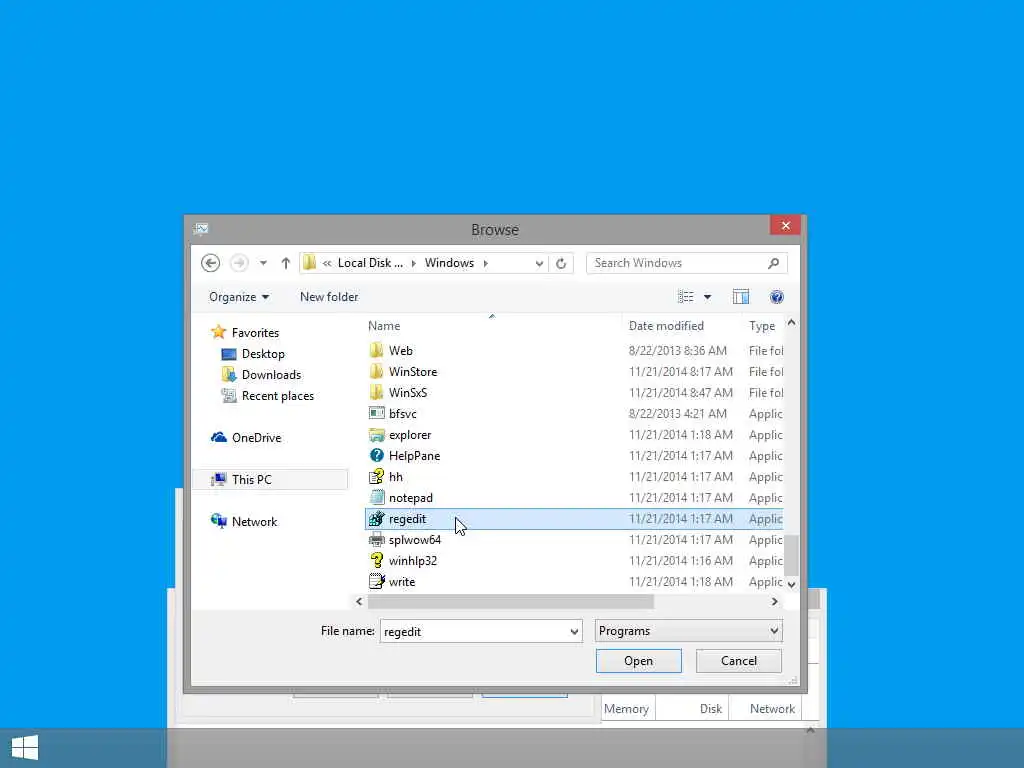The width and height of the screenshot is (1024, 768).
Task: Open the help icon
Action: (776, 297)
